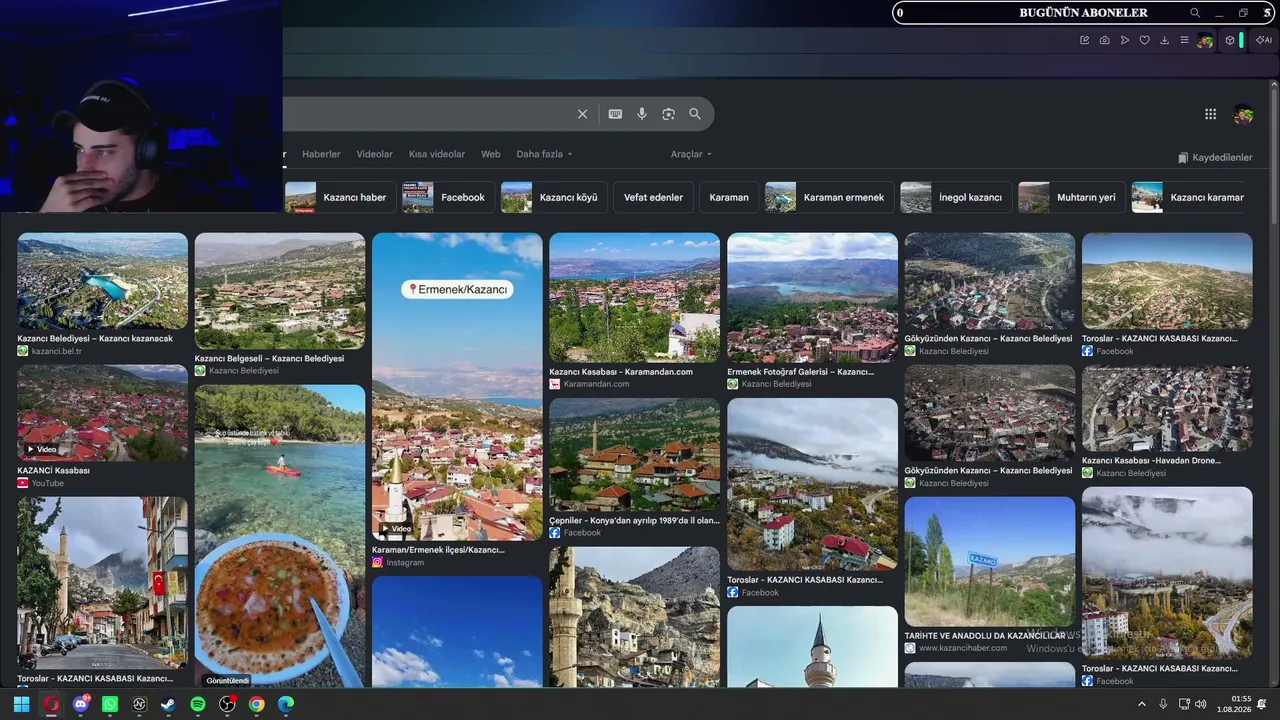Click the www.kazancihaber.com source link
The image size is (1280, 720).
[963, 648]
